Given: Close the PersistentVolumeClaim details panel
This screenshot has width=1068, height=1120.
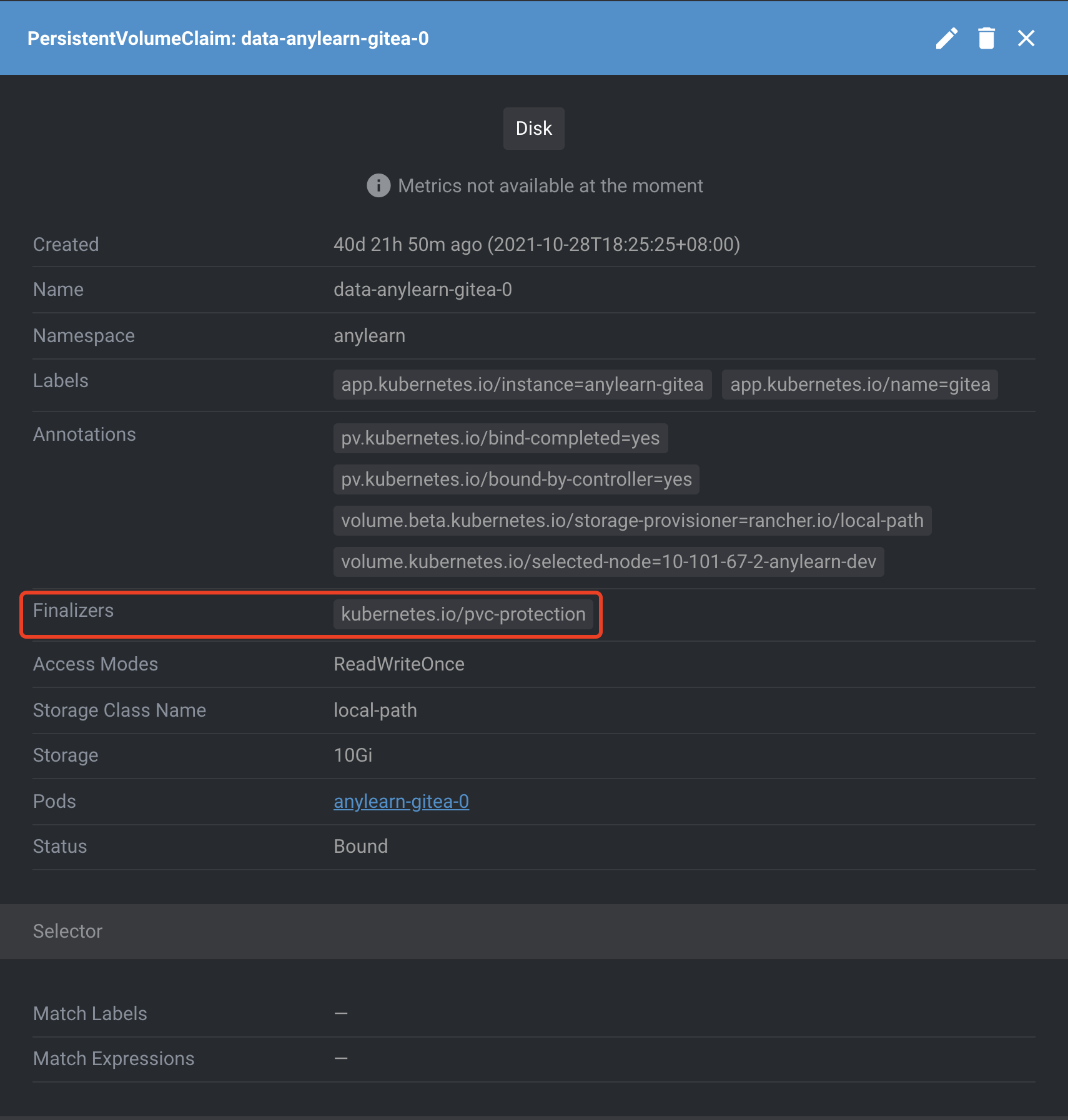Looking at the screenshot, I should click(1026, 38).
